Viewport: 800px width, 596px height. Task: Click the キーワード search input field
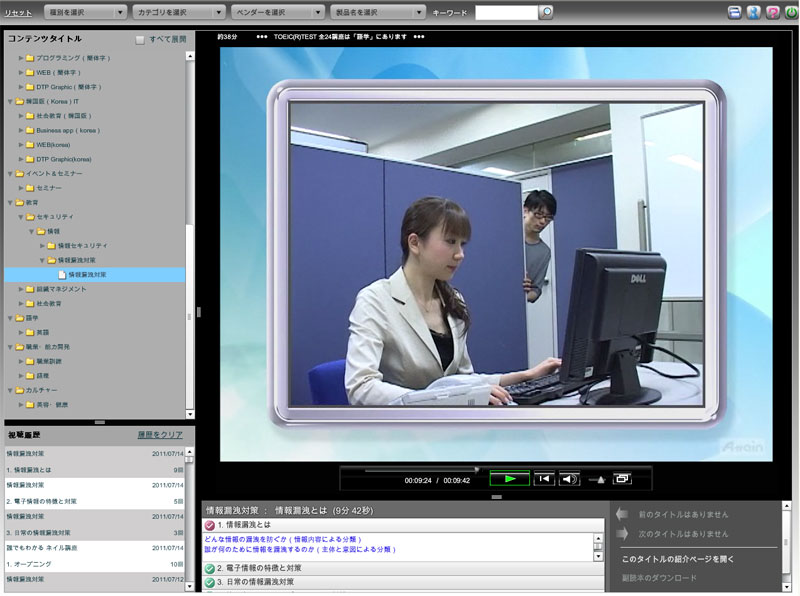click(506, 12)
